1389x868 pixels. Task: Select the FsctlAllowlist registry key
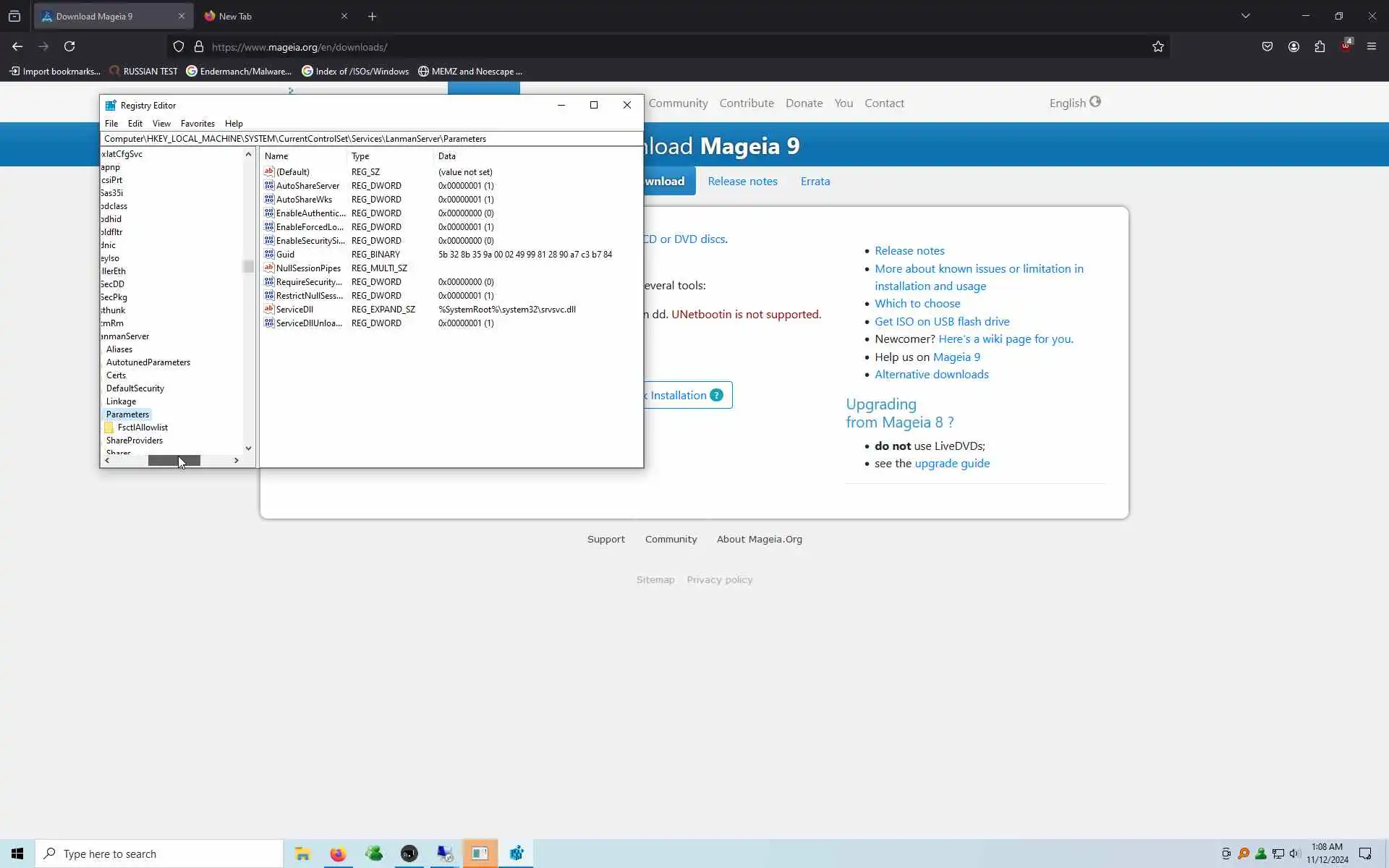pyautogui.click(x=143, y=427)
